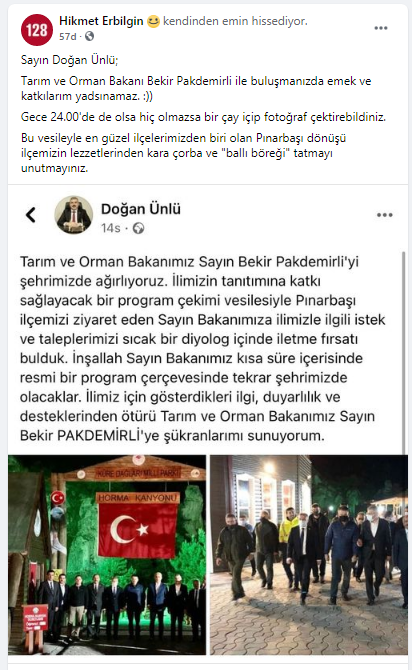Click the 'kendinden emin hissediyor' feeling text
412x670 pixels.
click(235, 21)
